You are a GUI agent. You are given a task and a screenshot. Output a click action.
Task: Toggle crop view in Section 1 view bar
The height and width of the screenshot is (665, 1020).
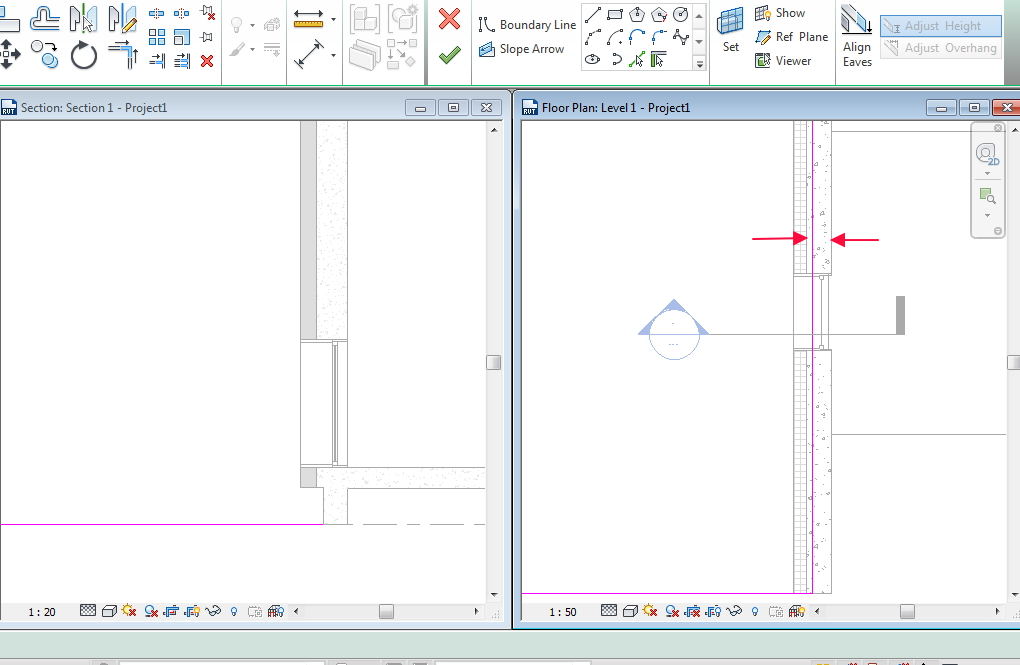point(171,611)
